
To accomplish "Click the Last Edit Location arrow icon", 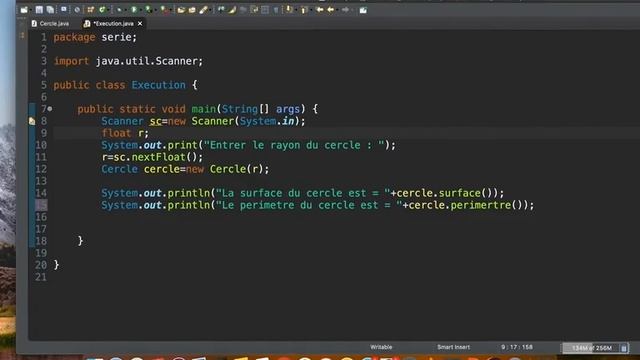I will (x=320, y=10).
